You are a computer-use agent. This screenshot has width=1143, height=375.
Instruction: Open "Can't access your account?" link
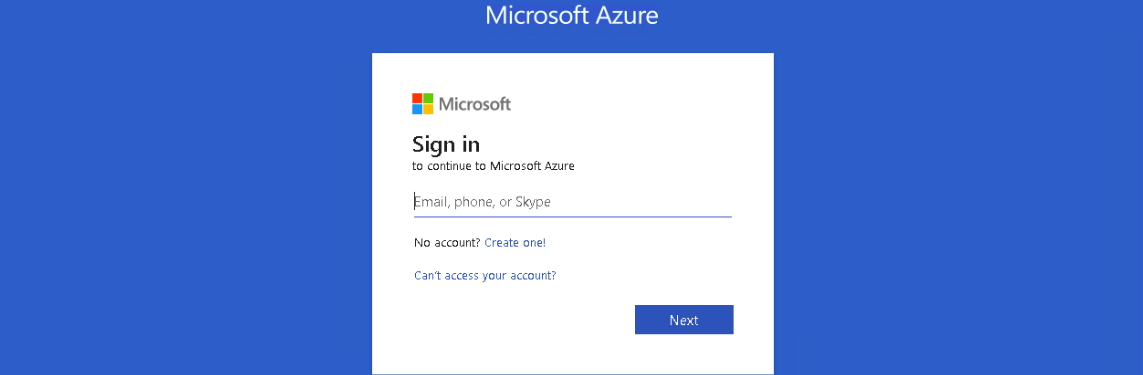[485, 276]
